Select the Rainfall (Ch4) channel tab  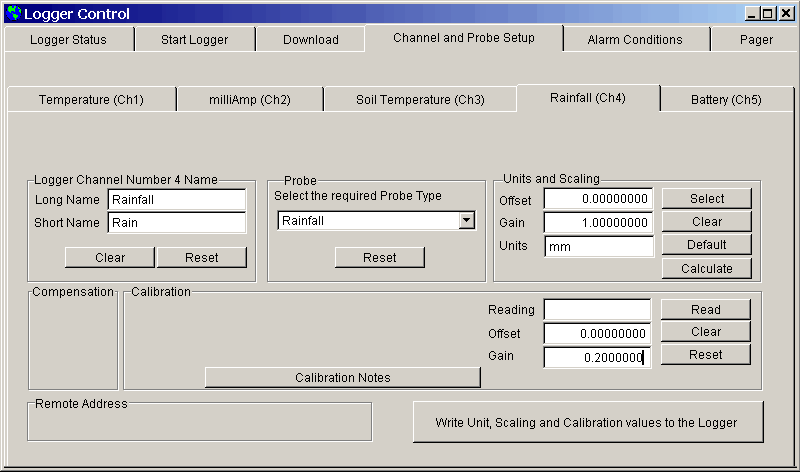point(588,98)
